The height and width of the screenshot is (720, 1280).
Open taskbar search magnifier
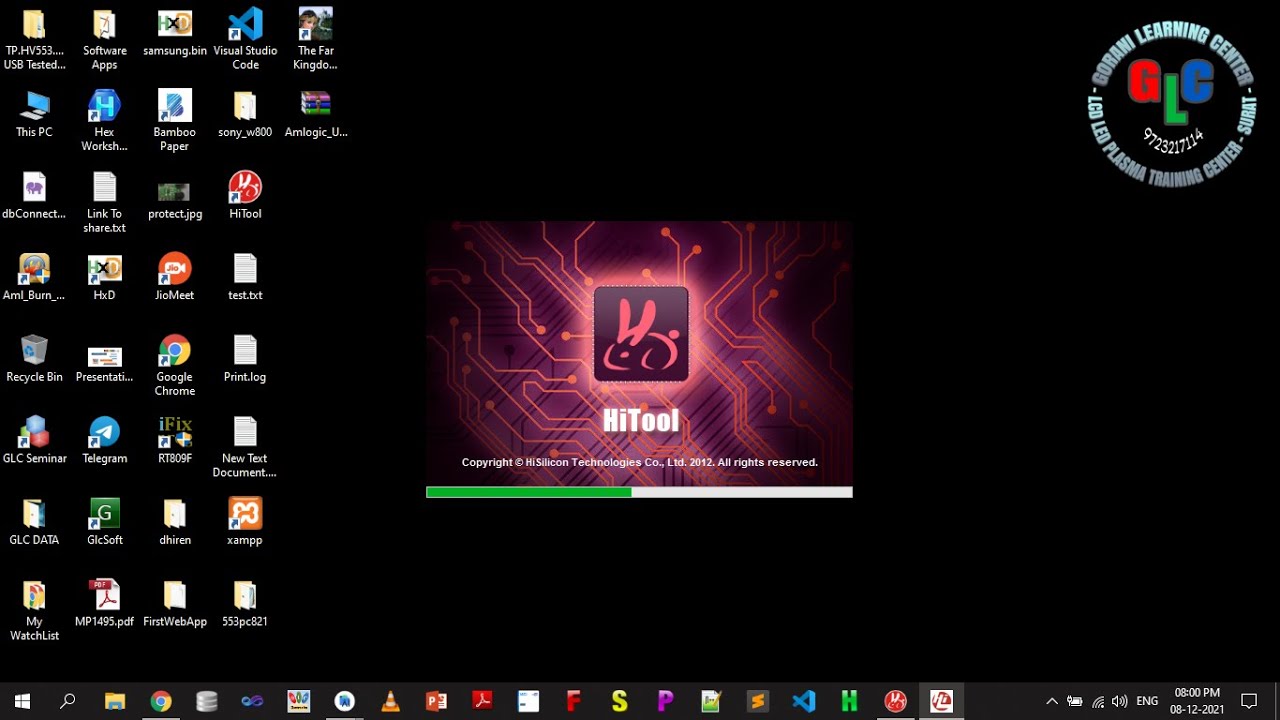[x=68, y=701]
